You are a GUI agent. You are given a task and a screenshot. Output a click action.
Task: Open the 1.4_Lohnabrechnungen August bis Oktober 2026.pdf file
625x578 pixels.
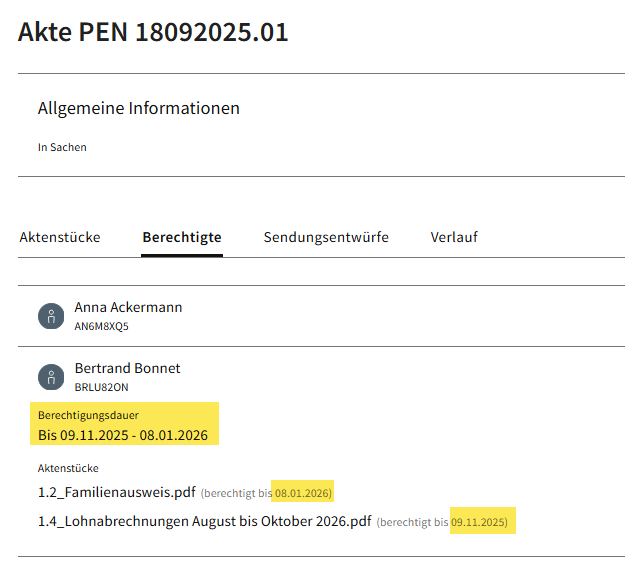coord(204,522)
